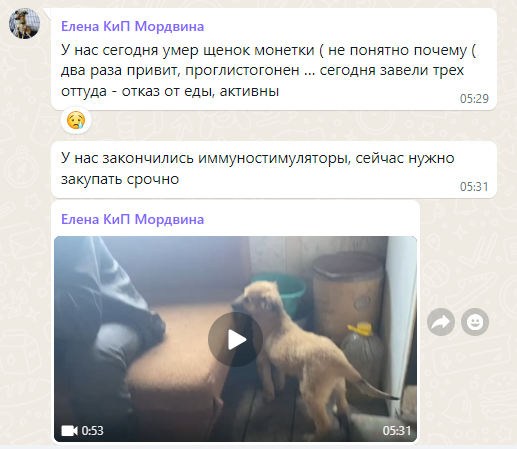Viewport: 517px width, 449px height.
Task: Click the word проглистогонен in first message
Action: 242,70
